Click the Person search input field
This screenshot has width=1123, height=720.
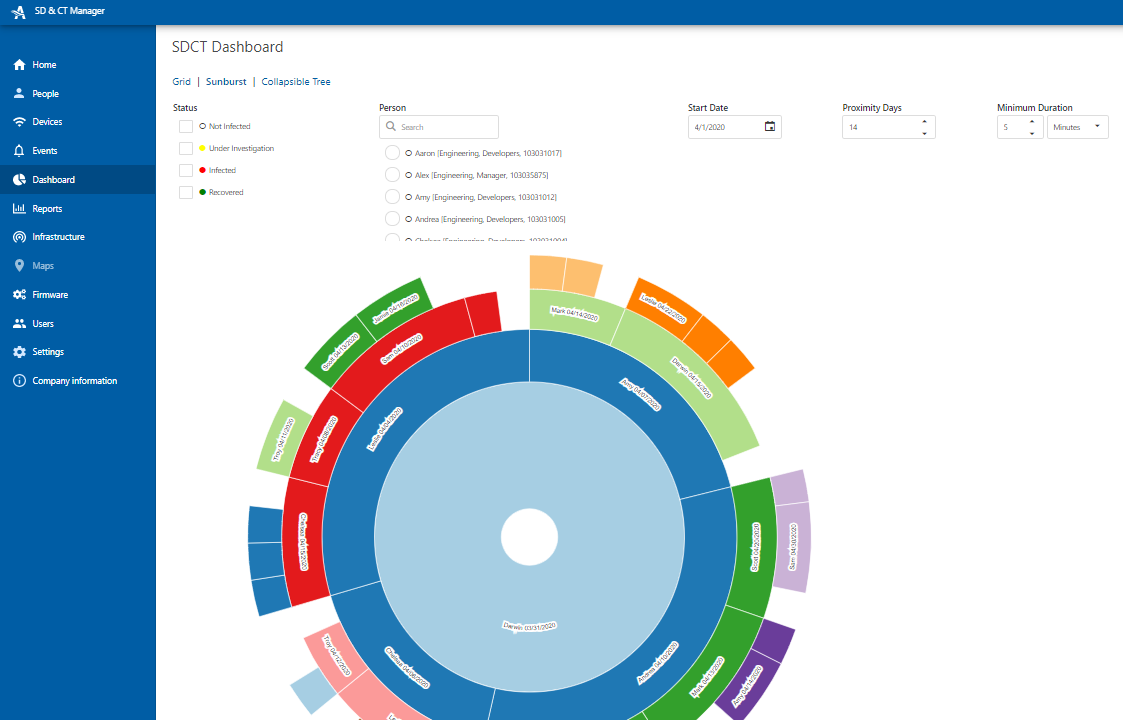(439, 127)
